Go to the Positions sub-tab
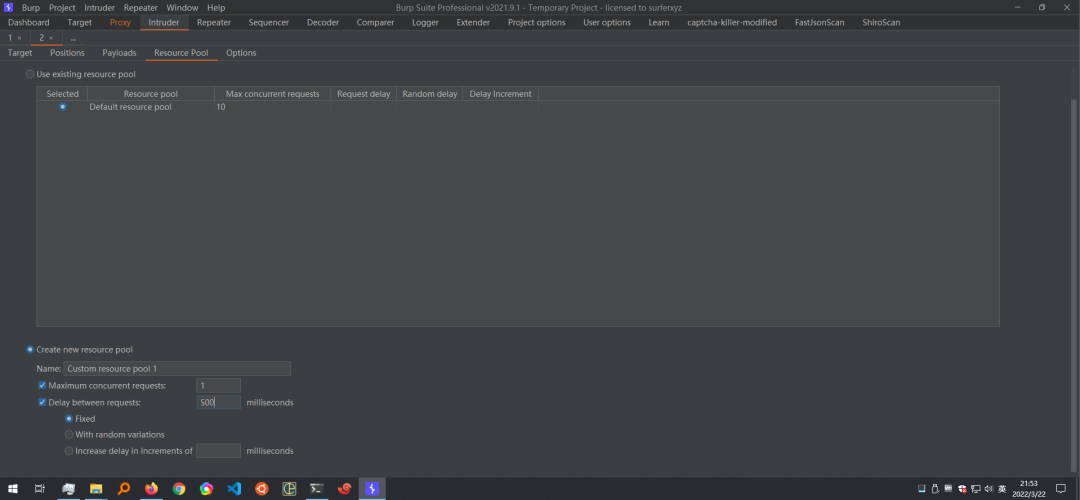The width and height of the screenshot is (1080, 500). point(68,53)
